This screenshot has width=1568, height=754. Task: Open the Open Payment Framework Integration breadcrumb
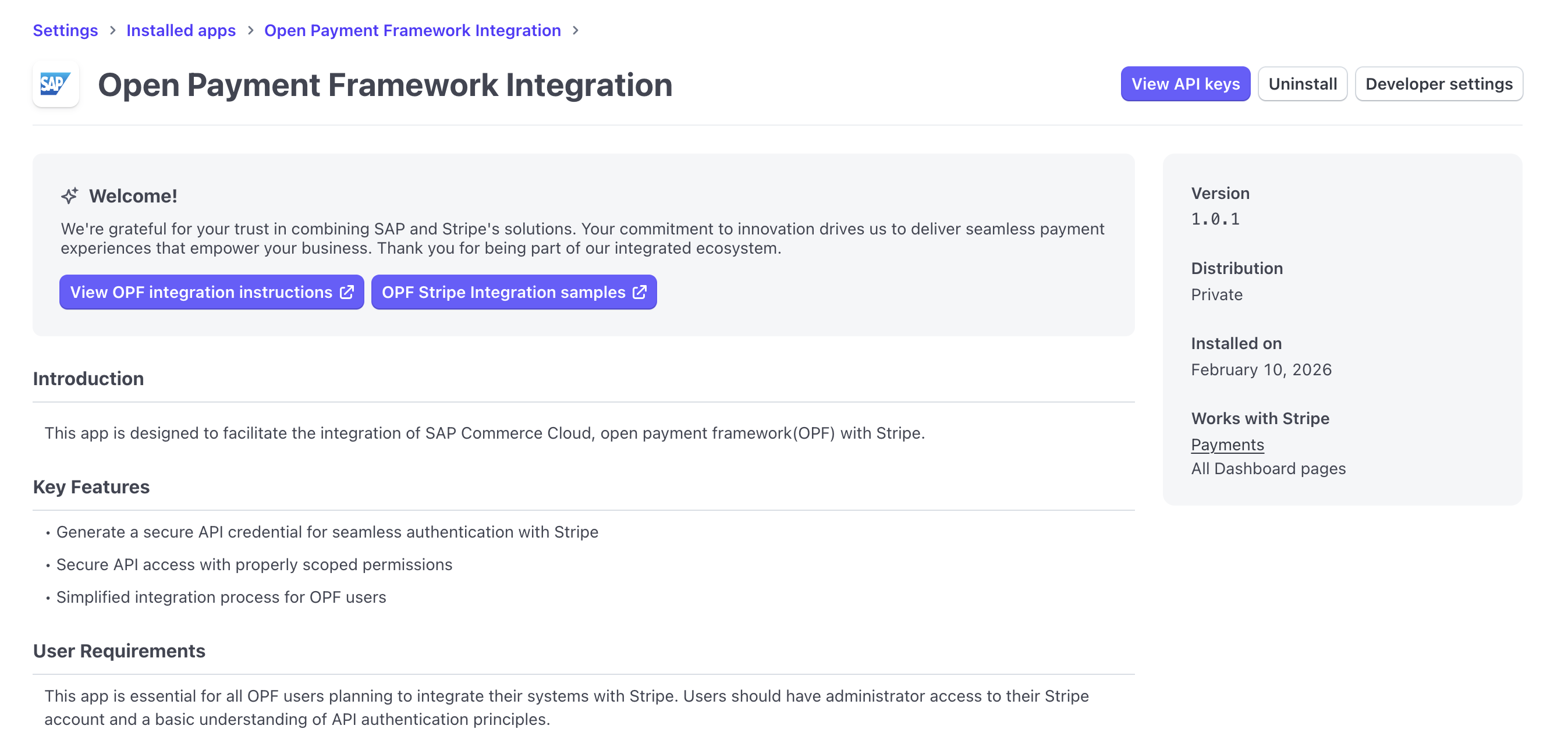412,30
